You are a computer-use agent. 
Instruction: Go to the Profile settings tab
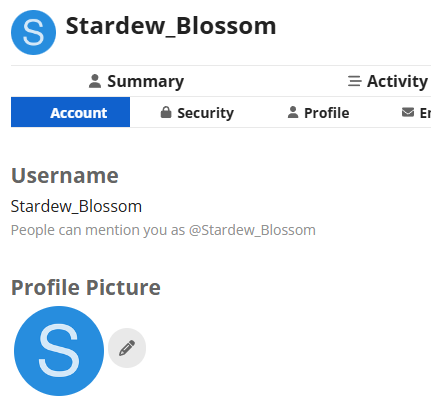[x=318, y=113]
